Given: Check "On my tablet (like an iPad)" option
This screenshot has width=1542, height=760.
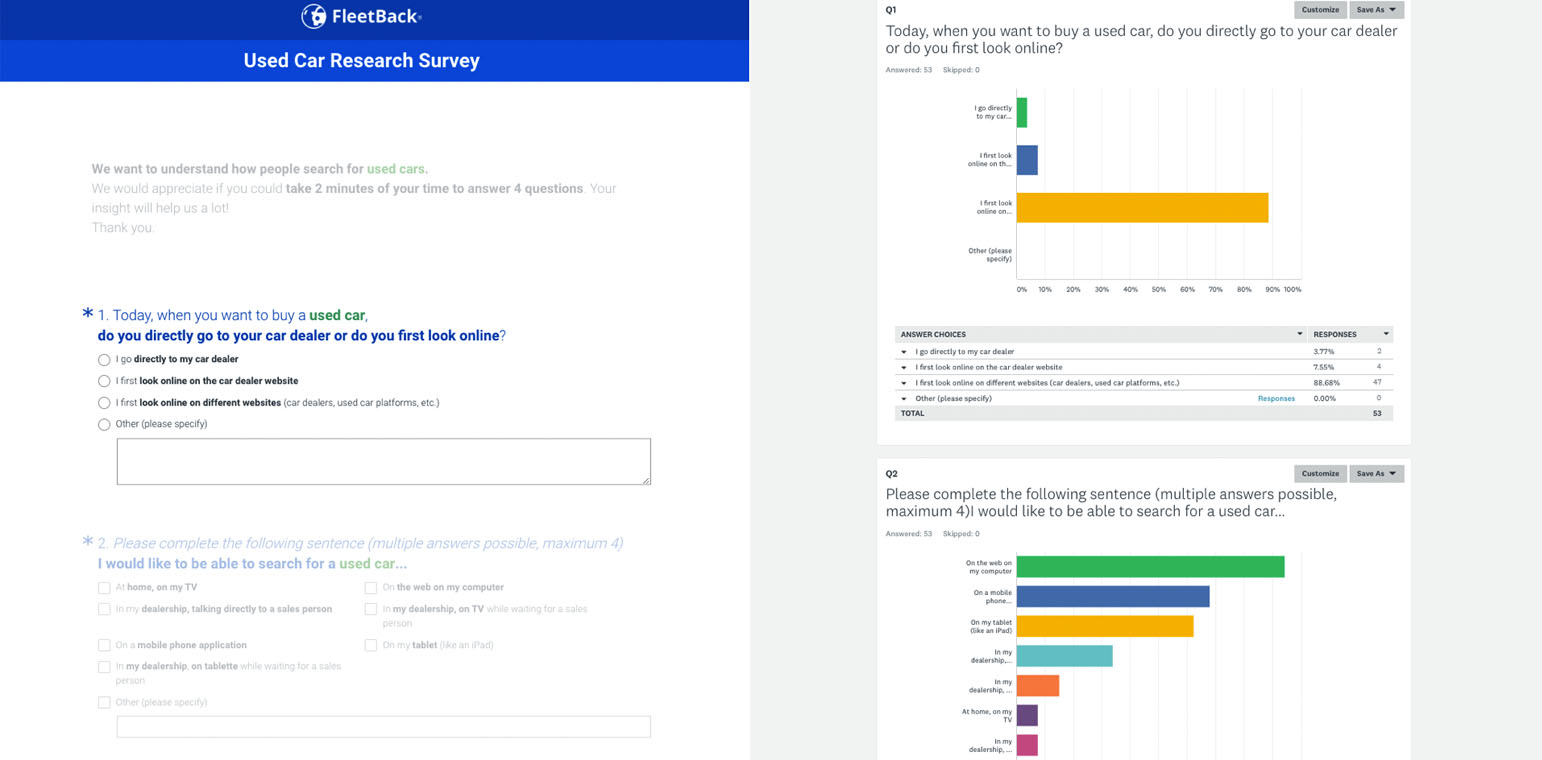Looking at the screenshot, I should [x=371, y=645].
